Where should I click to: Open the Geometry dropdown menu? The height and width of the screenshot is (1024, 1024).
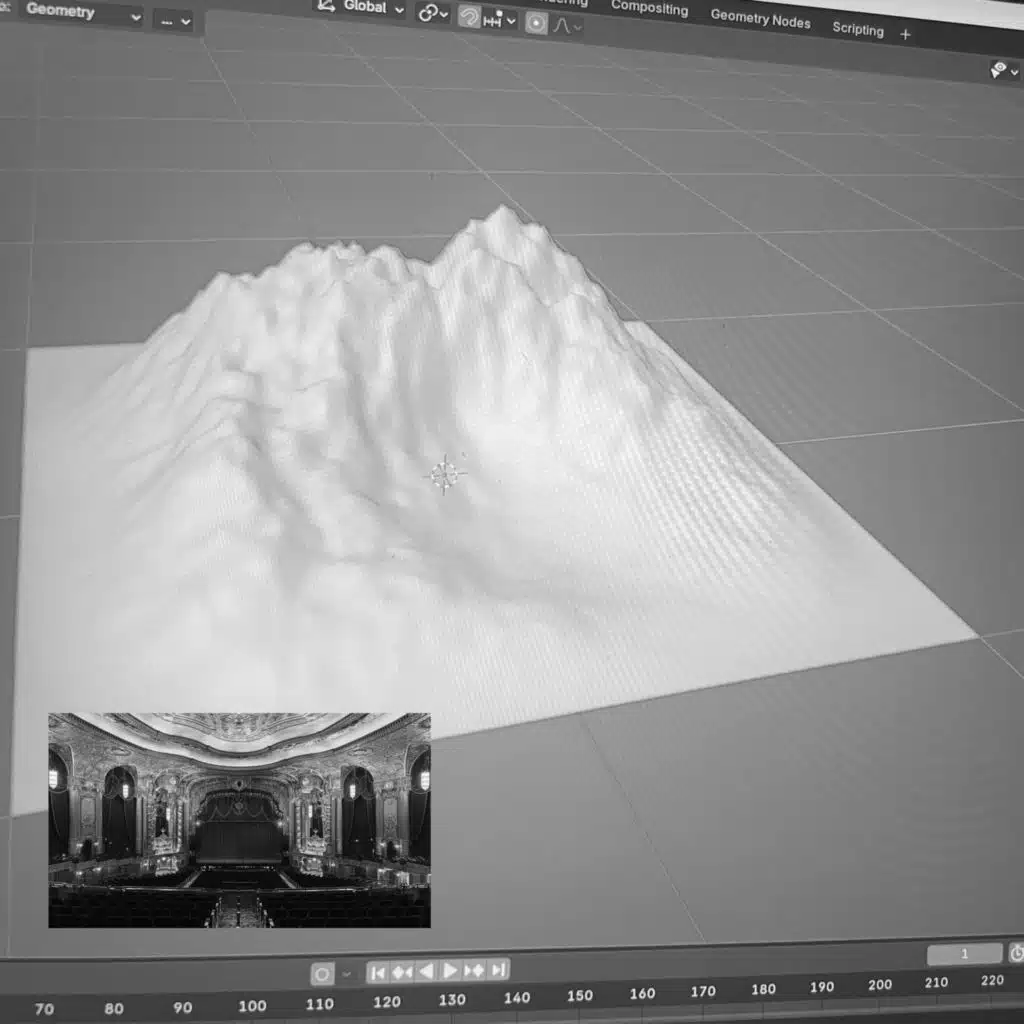coord(80,13)
